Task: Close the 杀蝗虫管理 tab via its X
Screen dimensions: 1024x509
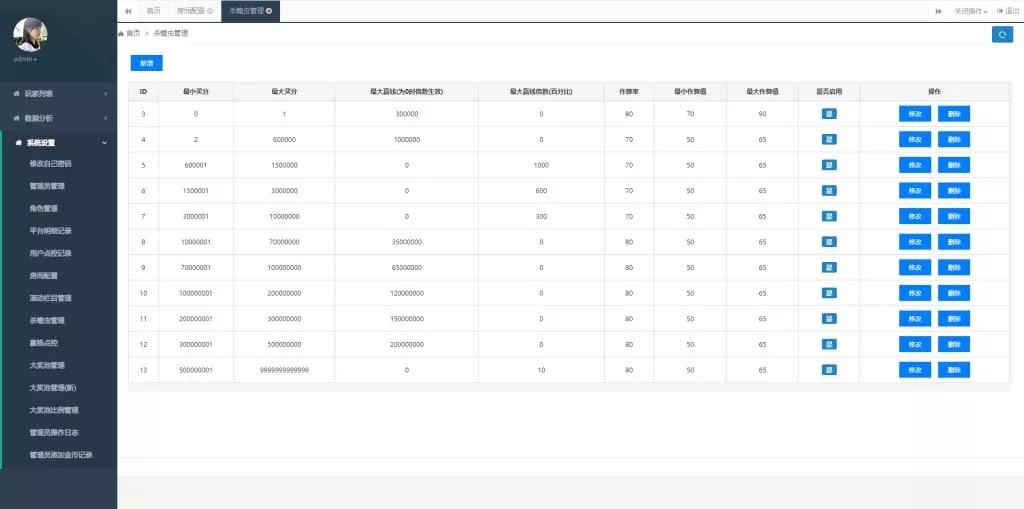Action: point(269,11)
